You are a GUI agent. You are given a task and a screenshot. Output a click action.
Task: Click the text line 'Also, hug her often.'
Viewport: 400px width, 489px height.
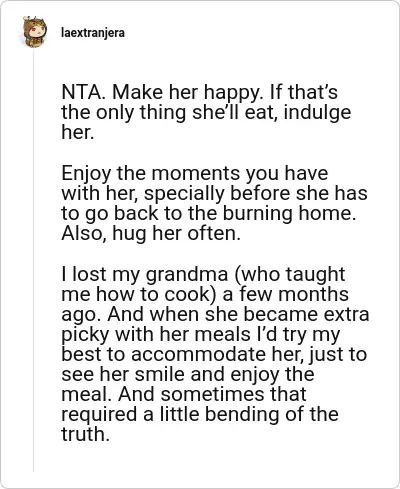point(151,233)
